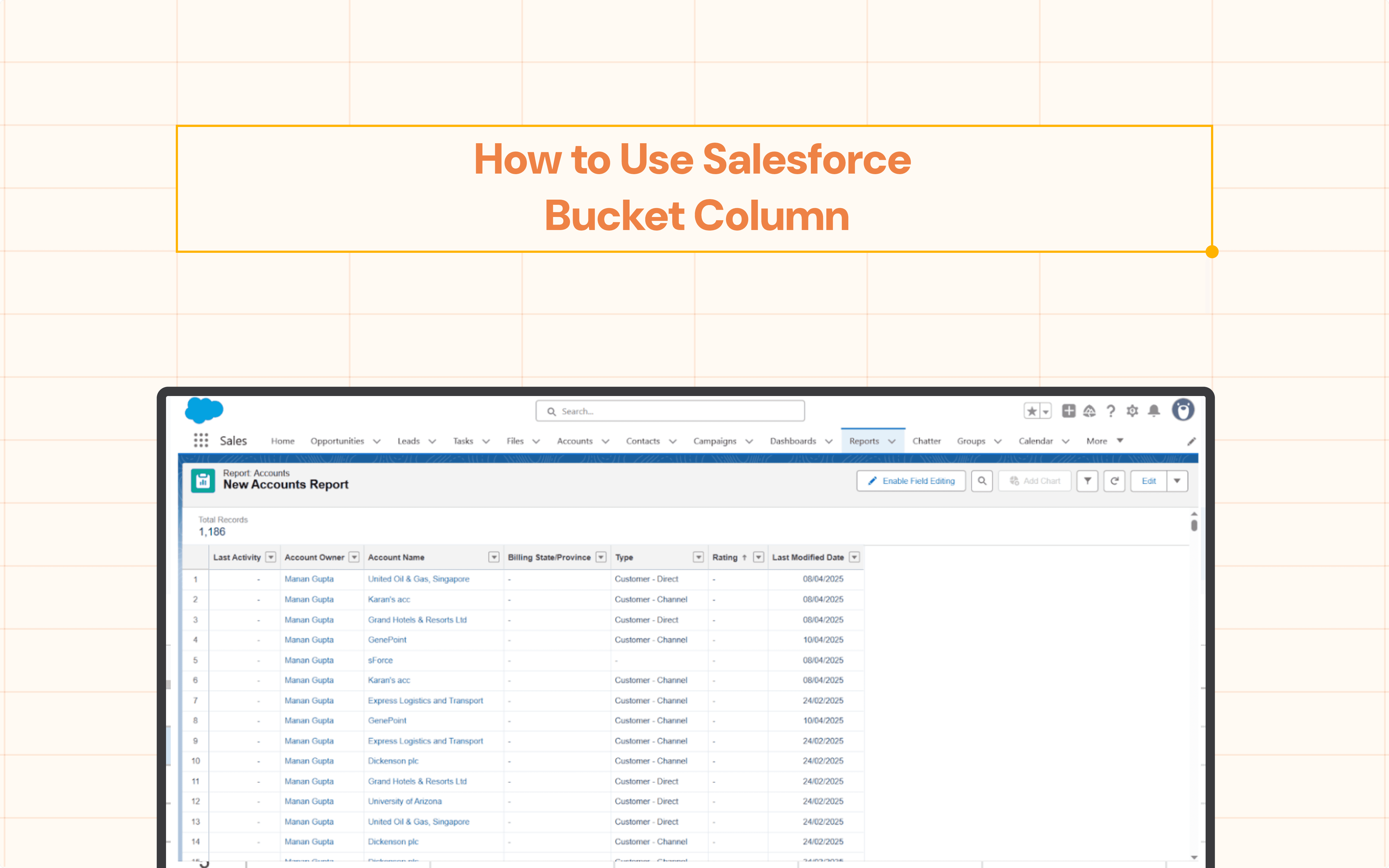This screenshot has height=868, width=1389.
Task: Open Manan Gupta link in row 1
Action: coord(309,579)
